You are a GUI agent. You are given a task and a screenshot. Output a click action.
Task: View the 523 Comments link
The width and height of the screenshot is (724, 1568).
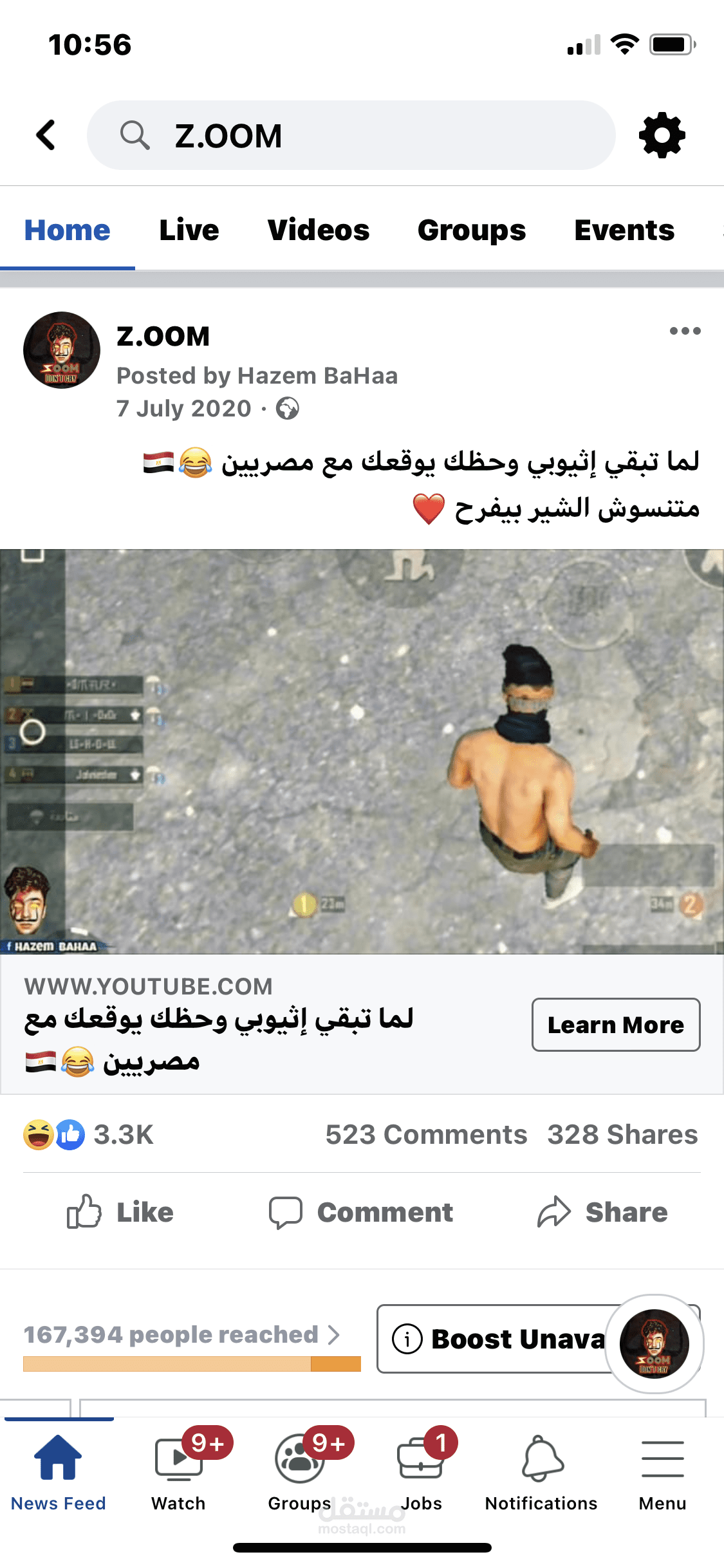[426, 1135]
